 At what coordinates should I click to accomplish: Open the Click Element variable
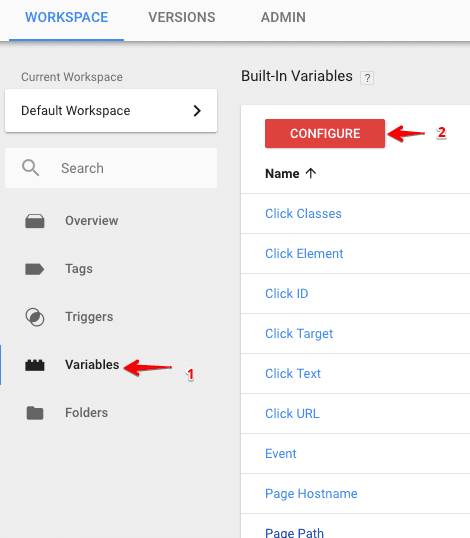[304, 254]
